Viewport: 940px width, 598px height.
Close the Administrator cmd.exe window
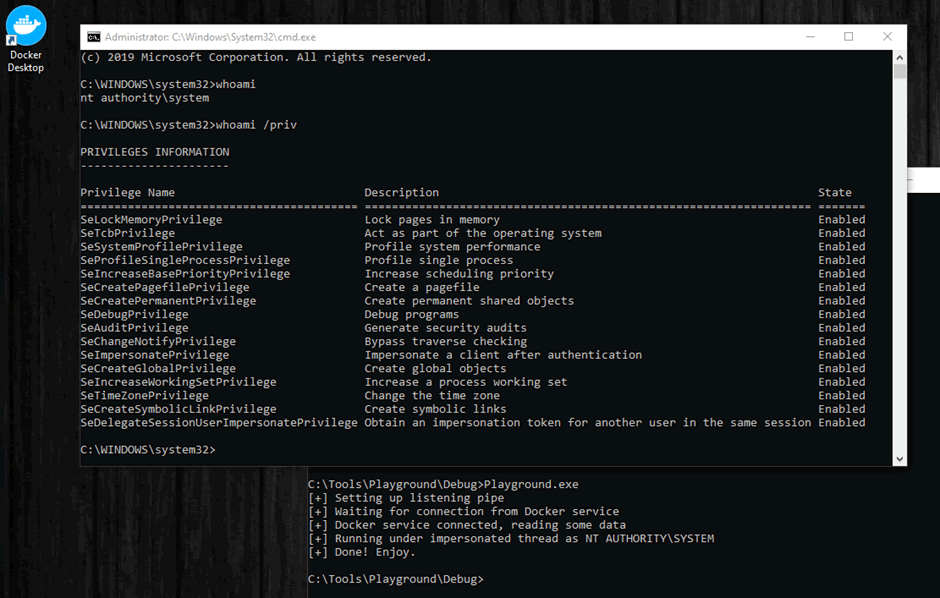pyautogui.click(x=887, y=37)
